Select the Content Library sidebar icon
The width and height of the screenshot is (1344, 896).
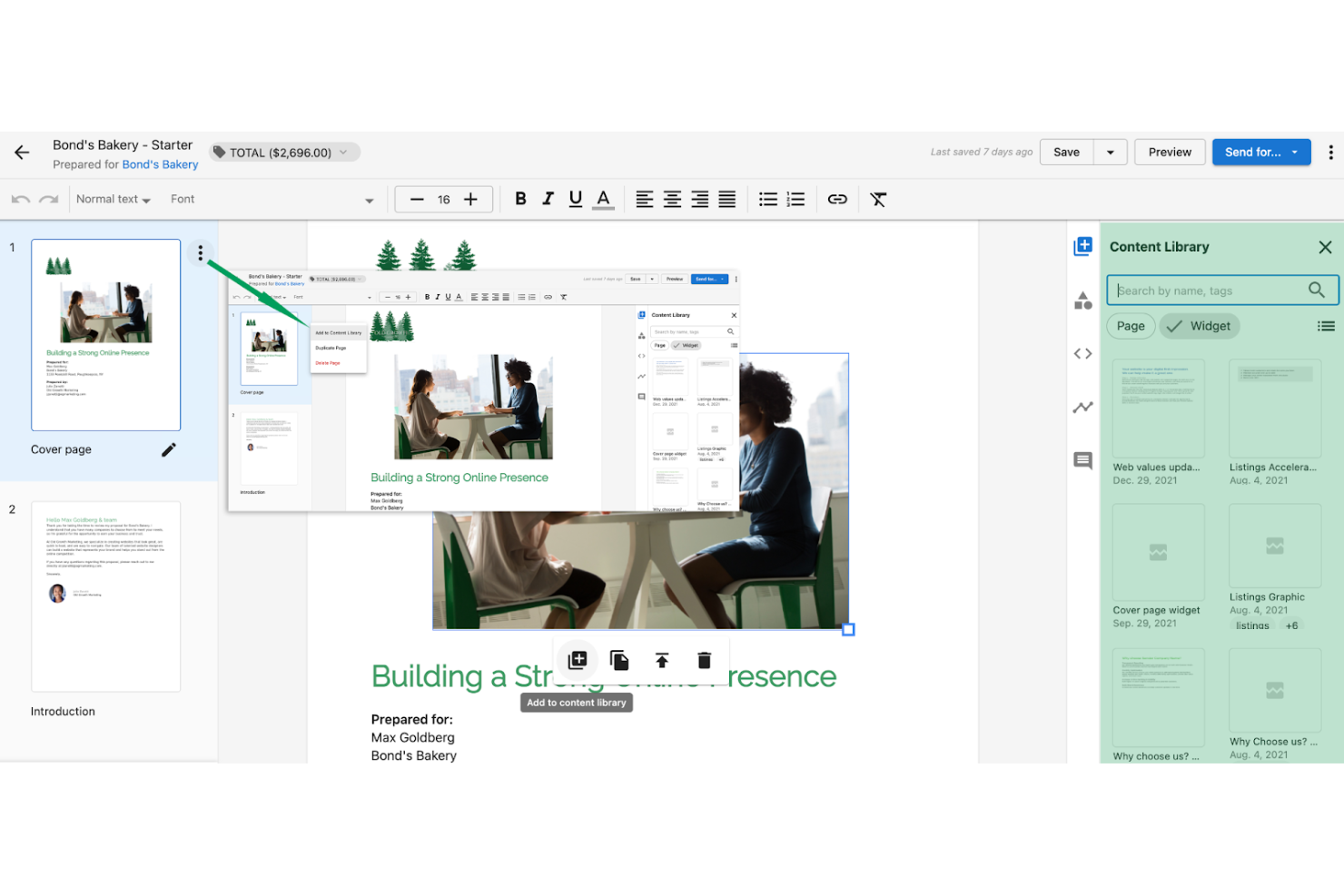(x=1082, y=246)
